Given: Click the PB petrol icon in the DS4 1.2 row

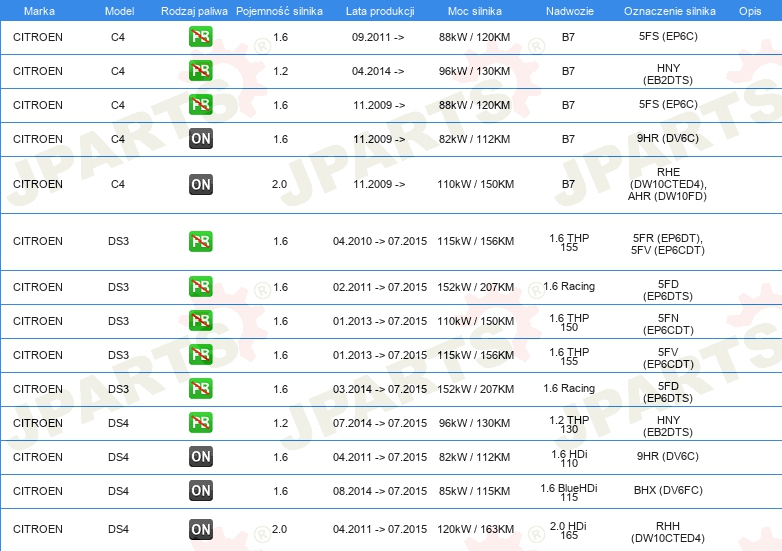Looking at the screenshot, I should 201,423.
